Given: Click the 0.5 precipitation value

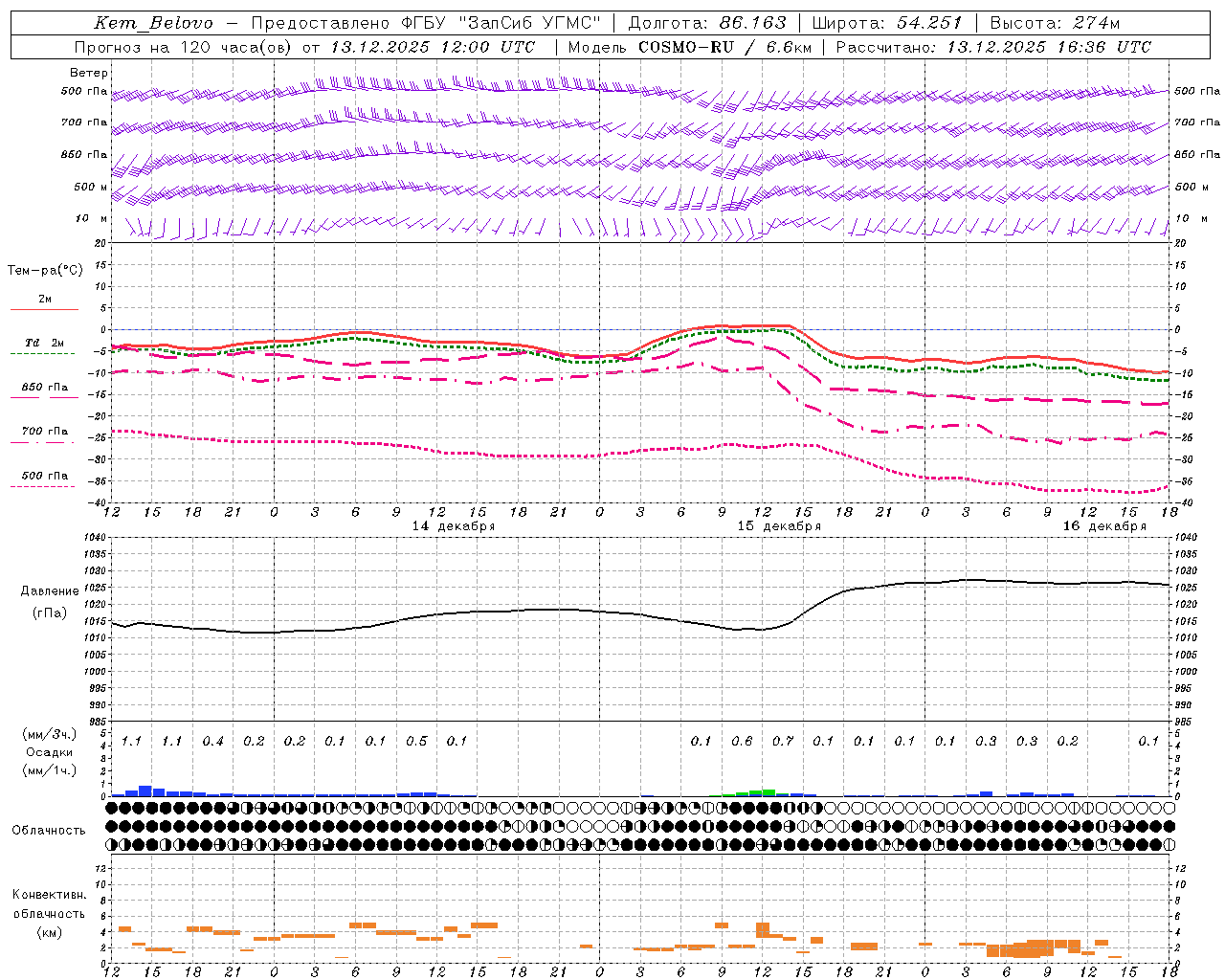Looking at the screenshot, I should click(x=416, y=742).
